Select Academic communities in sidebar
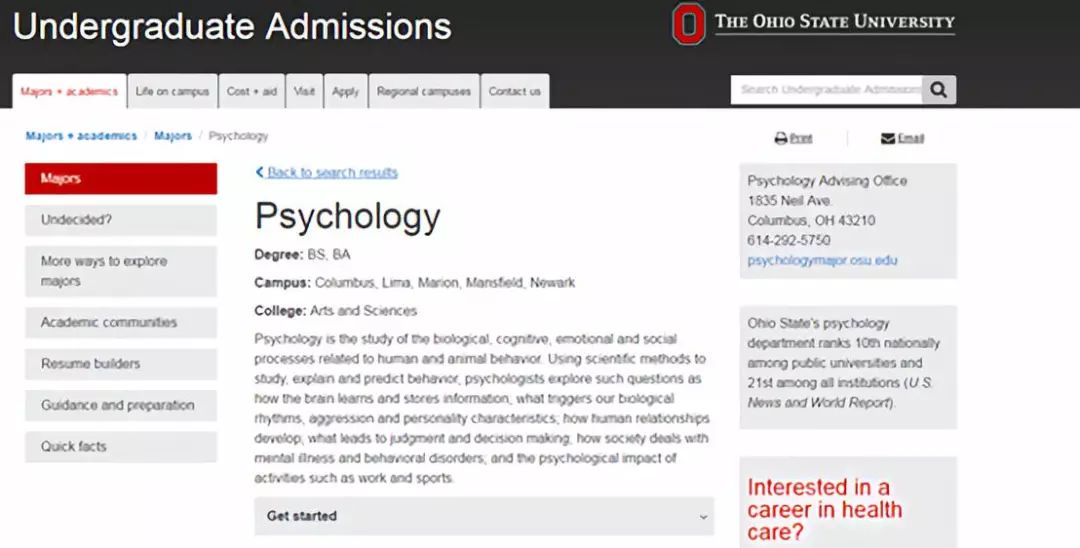Viewport: 1080px width, 548px height. [x=121, y=322]
